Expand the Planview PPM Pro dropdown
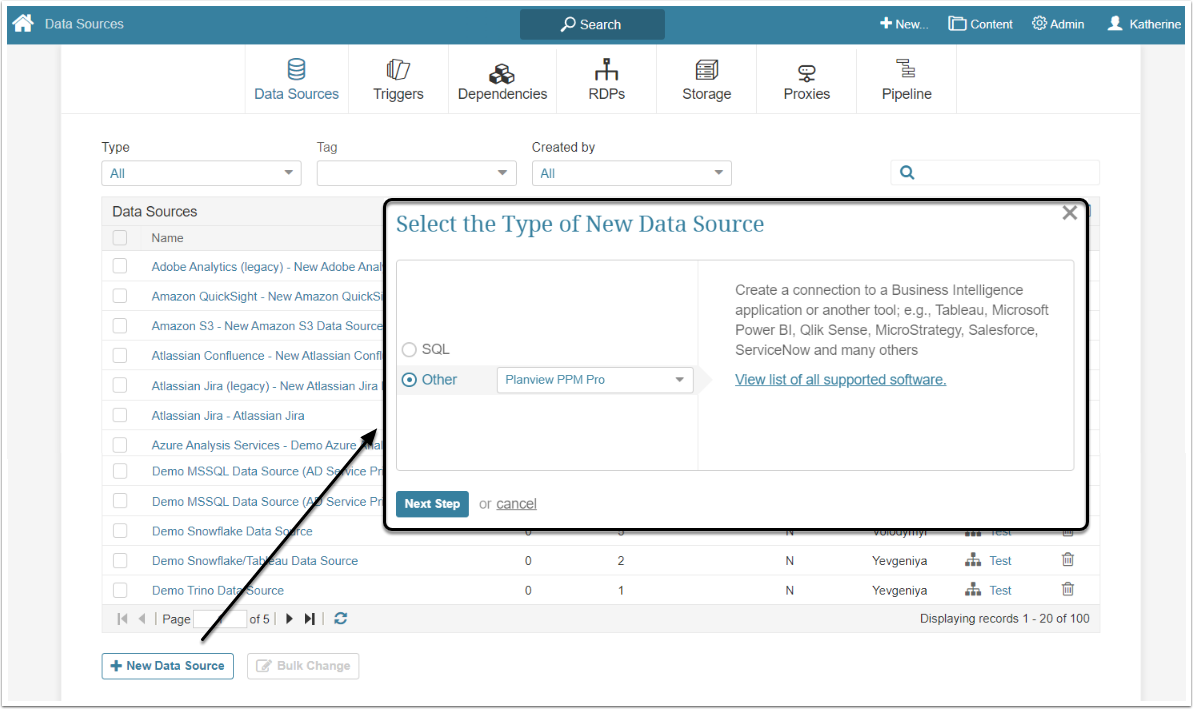 tap(680, 380)
